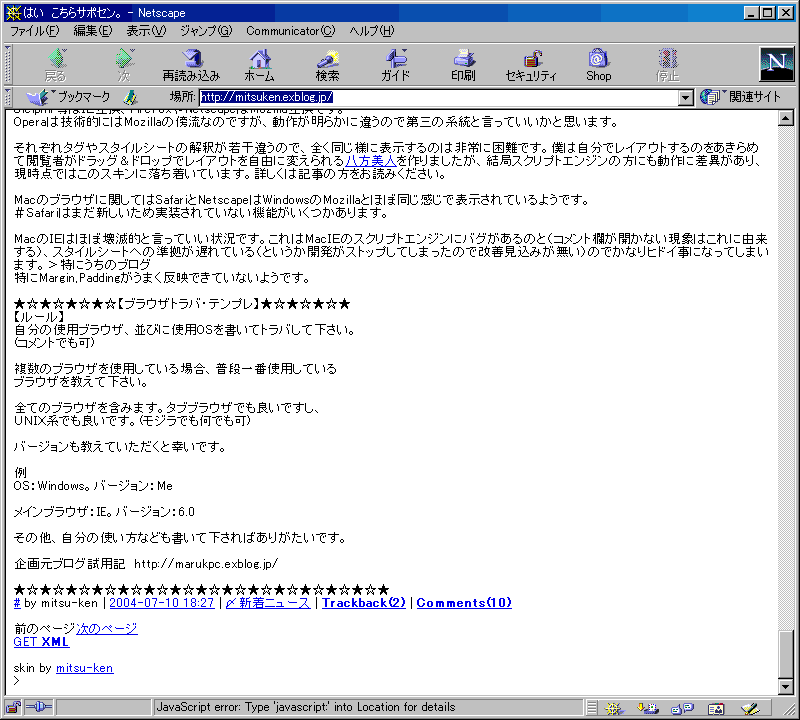Toggle the online/offline connection icon
The height and width of the screenshot is (720, 800).
click(39, 707)
